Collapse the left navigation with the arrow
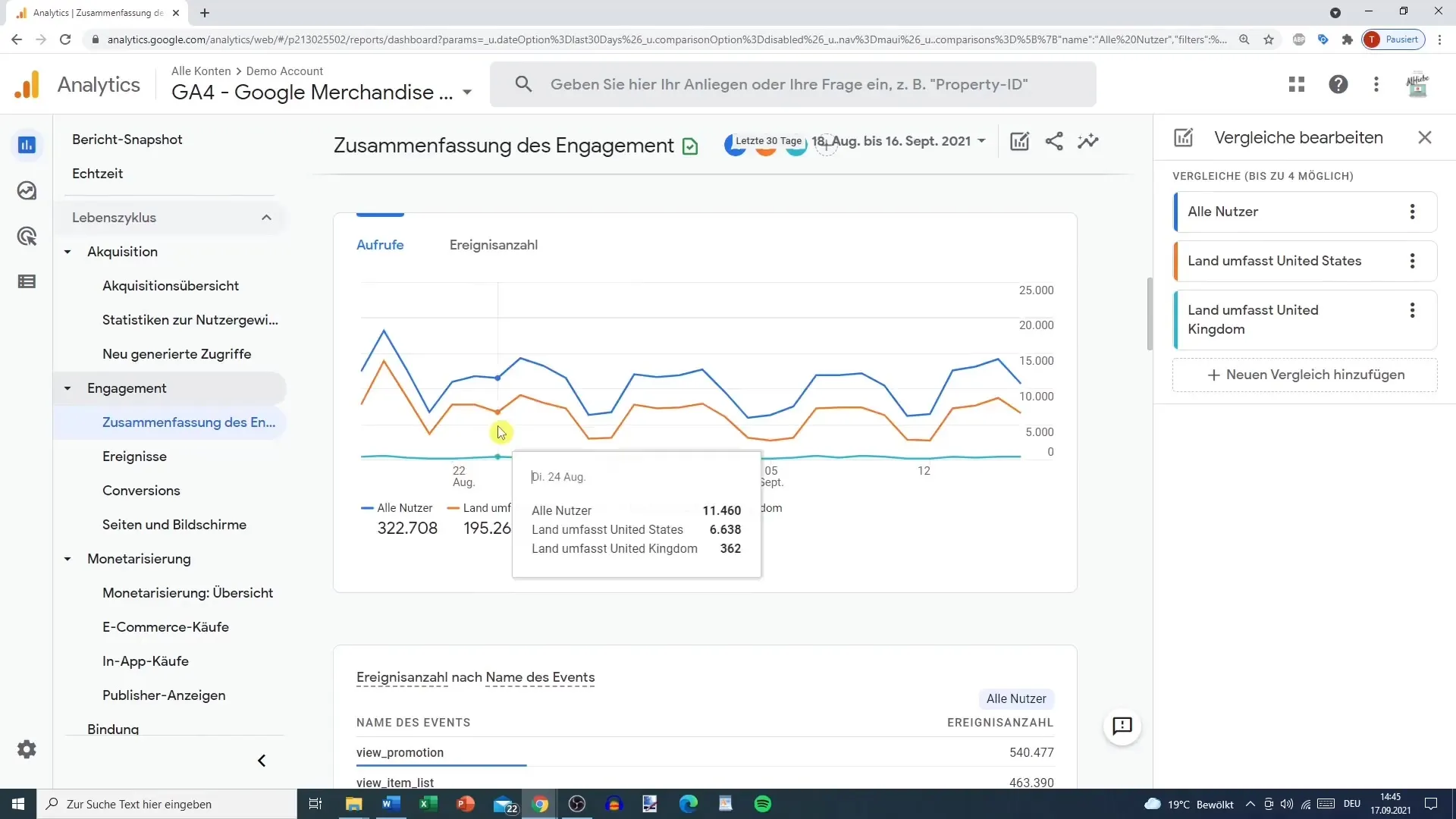Screen dimensions: 1456x819 click(262, 761)
